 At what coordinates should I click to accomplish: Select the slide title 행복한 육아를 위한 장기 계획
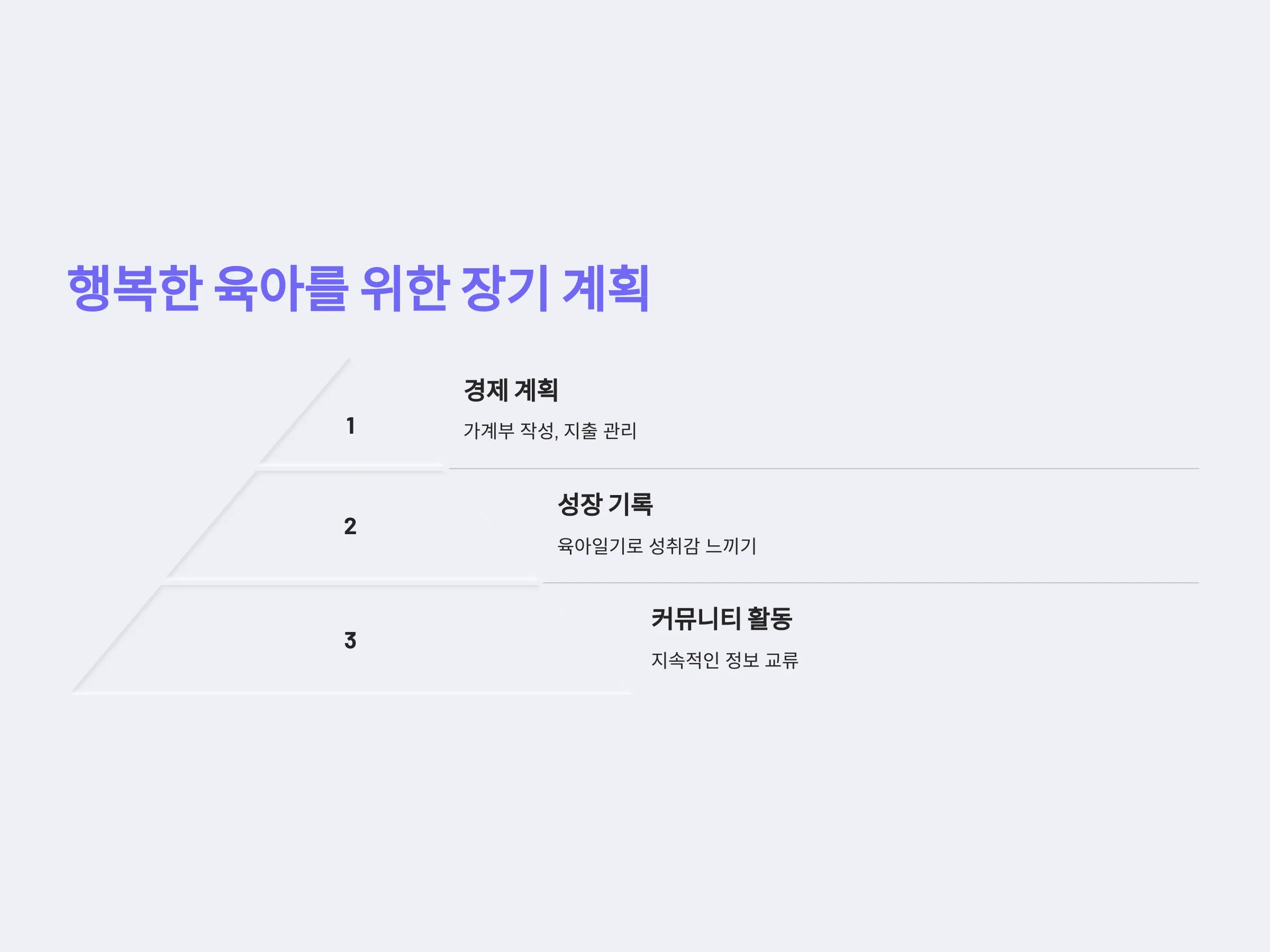coord(358,289)
